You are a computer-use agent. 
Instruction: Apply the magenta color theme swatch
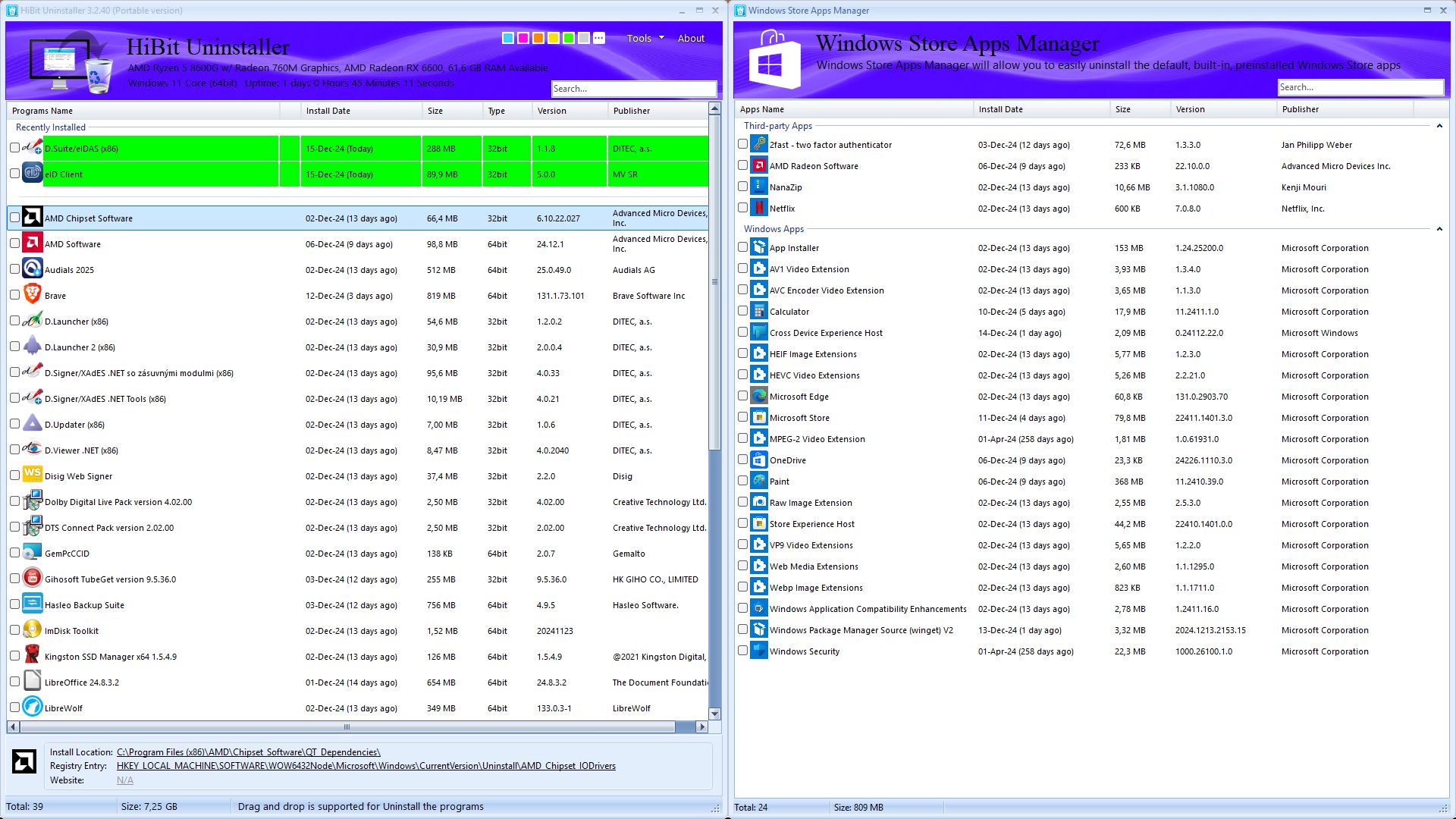[523, 38]
